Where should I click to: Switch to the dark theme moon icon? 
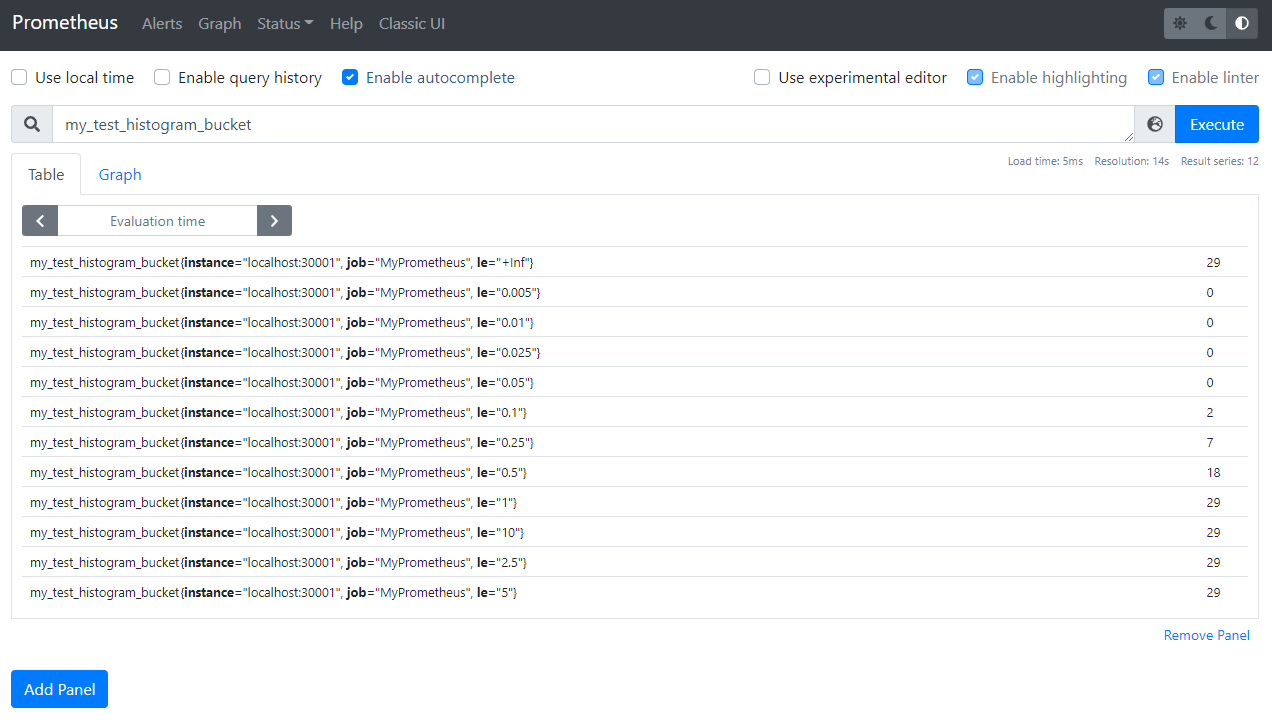point(1211,23)
